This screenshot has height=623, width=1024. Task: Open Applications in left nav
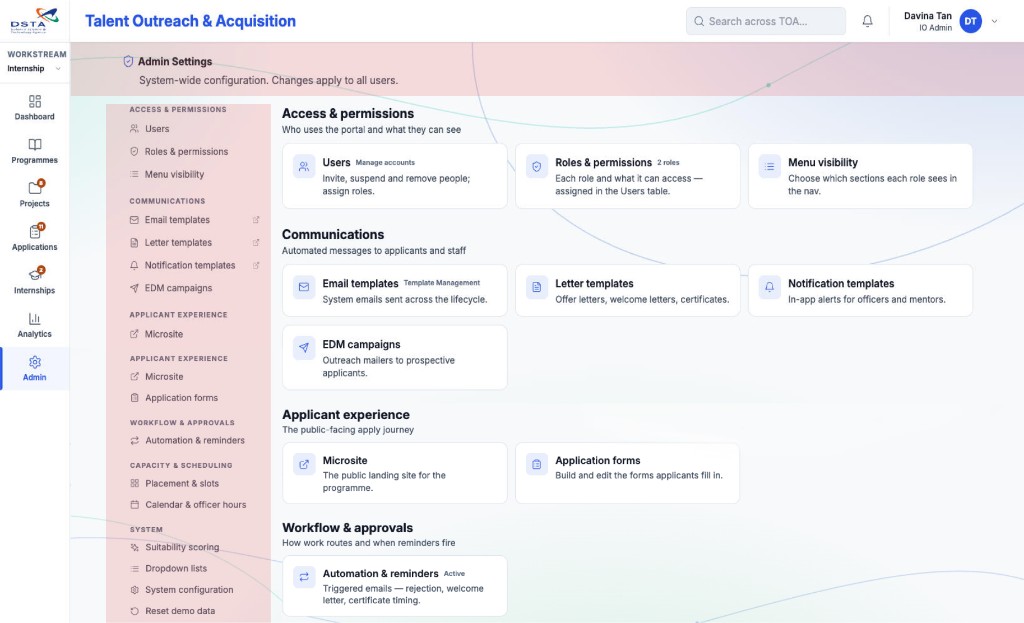click(35, 238)
